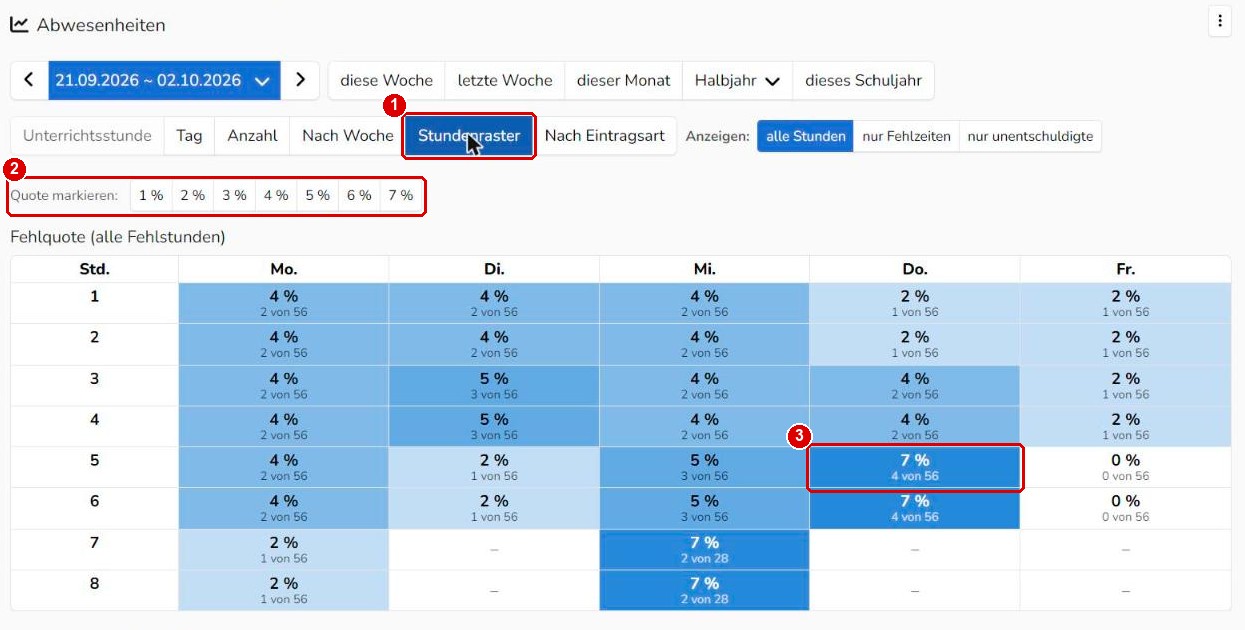Click the Mo. column header

click(284, 269)
